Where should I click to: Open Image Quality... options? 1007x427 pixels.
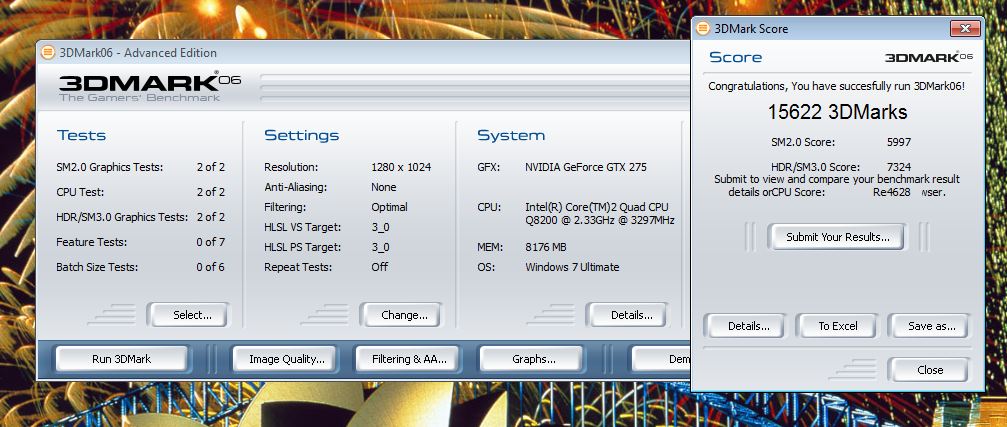click(285, 359)
